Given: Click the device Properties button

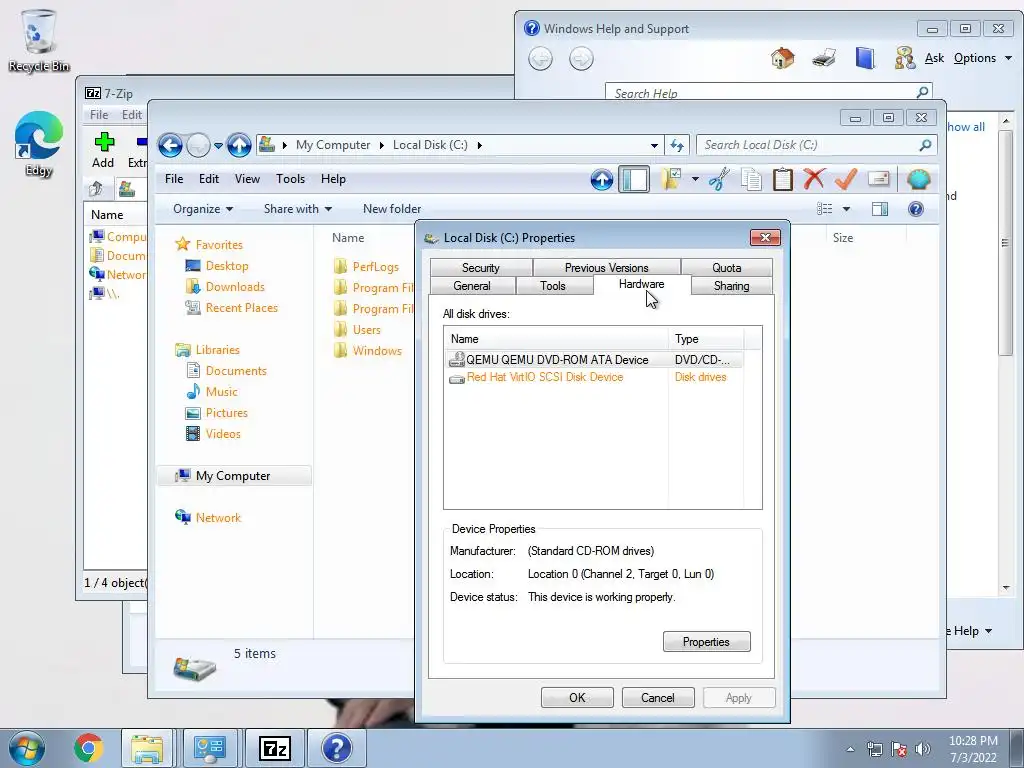Looking at the screenshot, I should 707,642.
